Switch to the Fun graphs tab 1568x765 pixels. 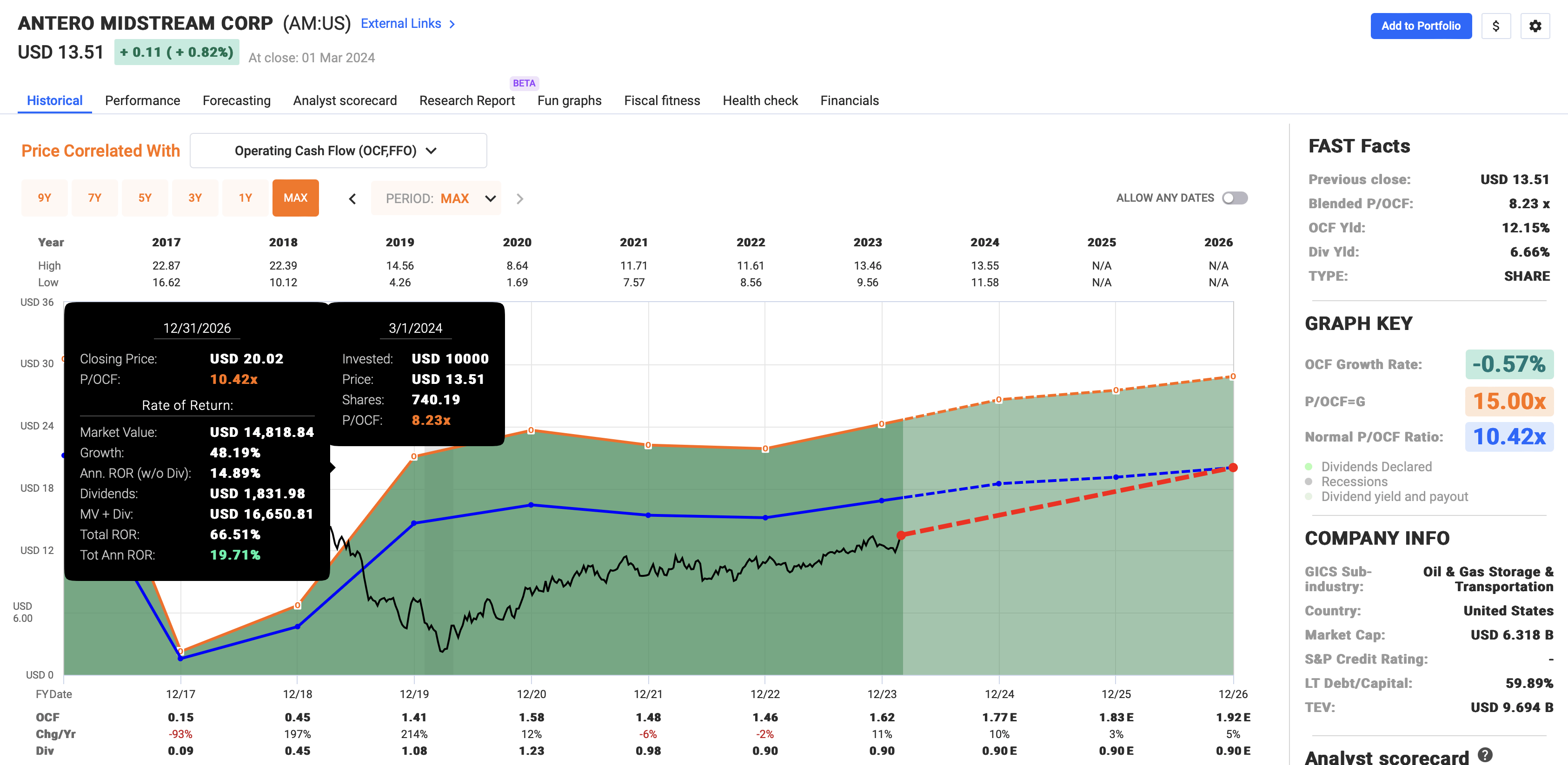(569, 100)
